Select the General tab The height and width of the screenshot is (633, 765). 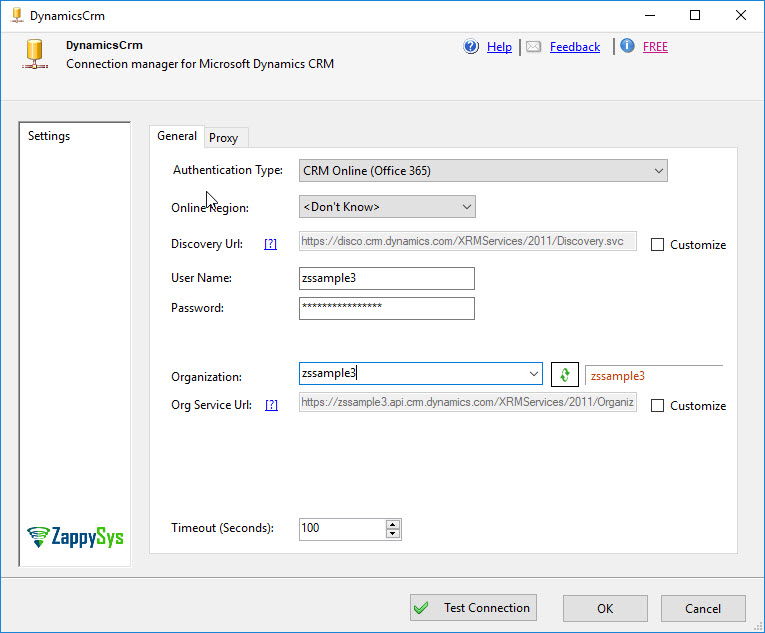pyautogui.click(x=177, y=136)
